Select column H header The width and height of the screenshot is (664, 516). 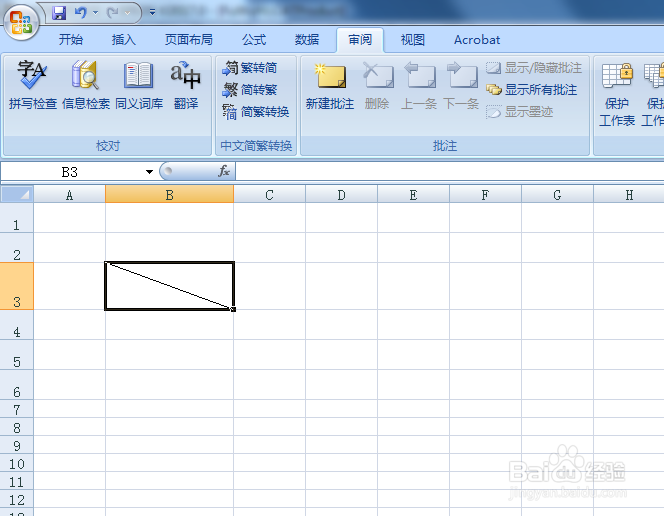click(x=629, y=195)
